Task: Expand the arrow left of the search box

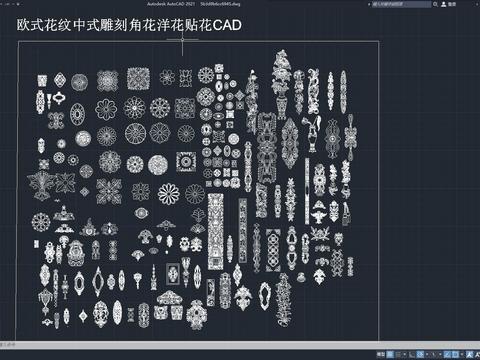Action: [369, 4]
